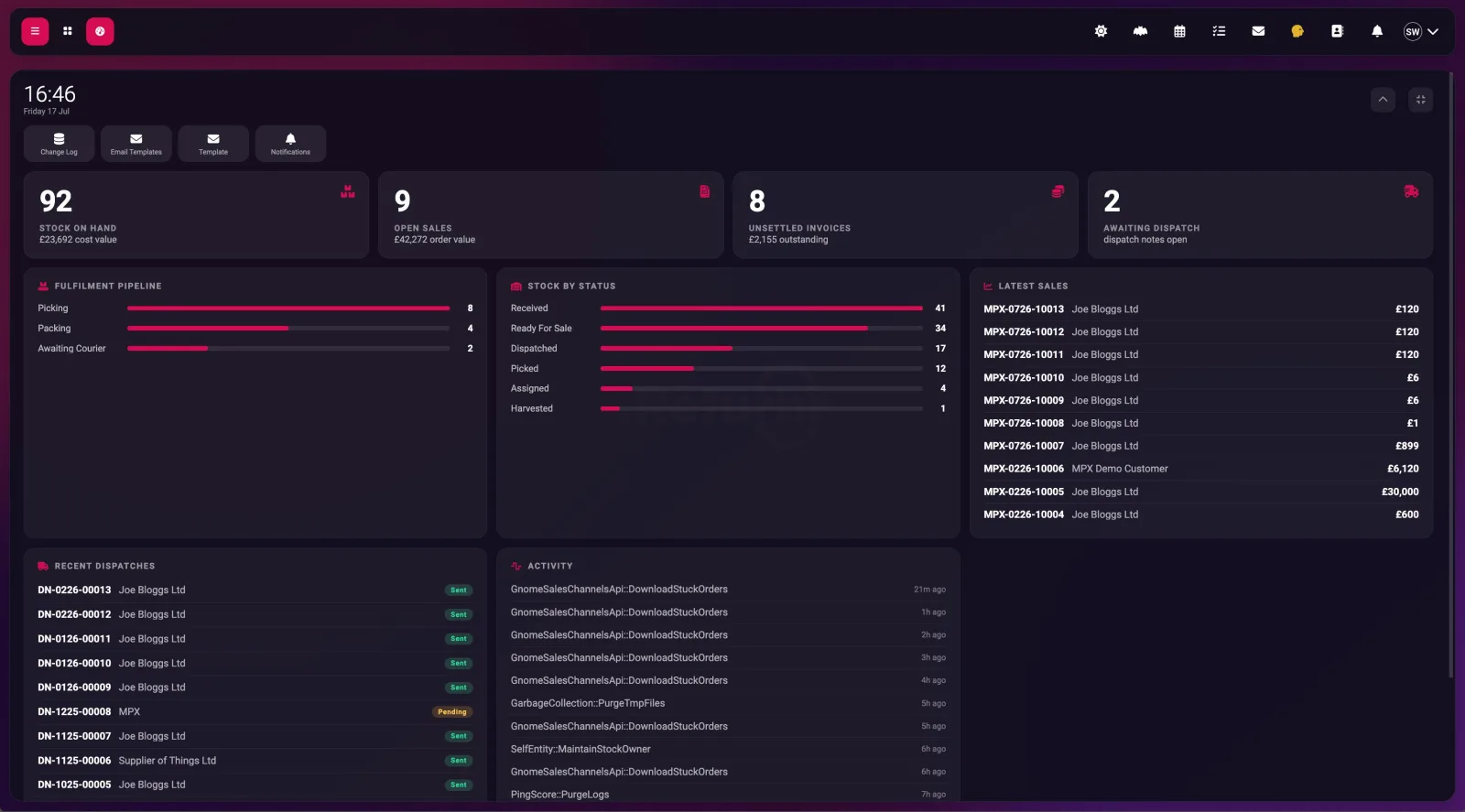Expand the user menu chevron beside SW

[x=1433, y=31]
